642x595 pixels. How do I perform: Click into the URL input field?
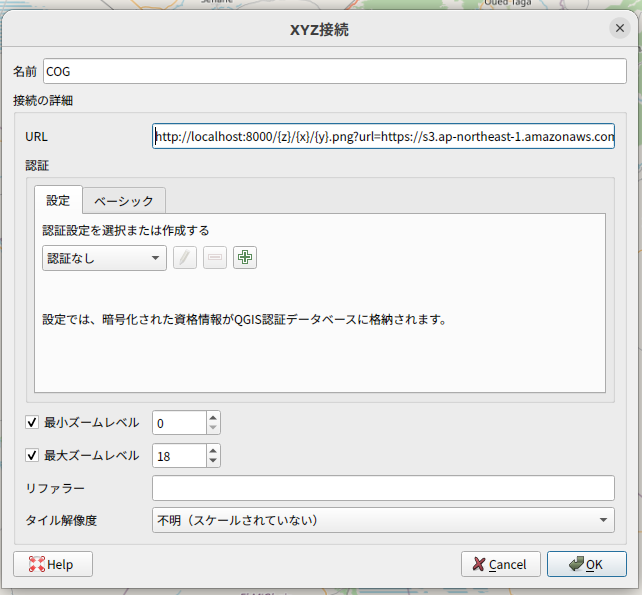pyautogui.click(x=383, y=136)
